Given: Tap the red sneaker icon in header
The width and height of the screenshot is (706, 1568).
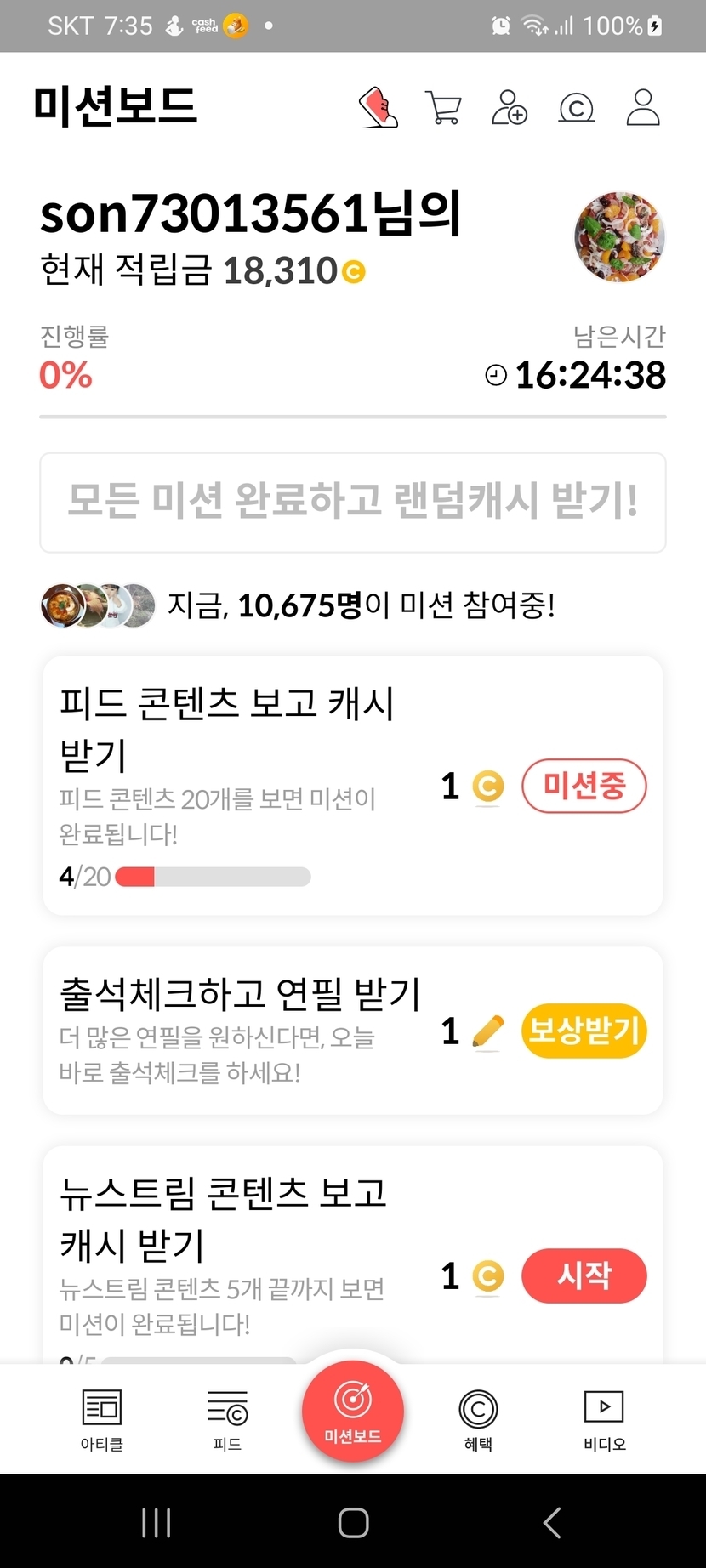Looking at the screenshot, I should 379,108.
